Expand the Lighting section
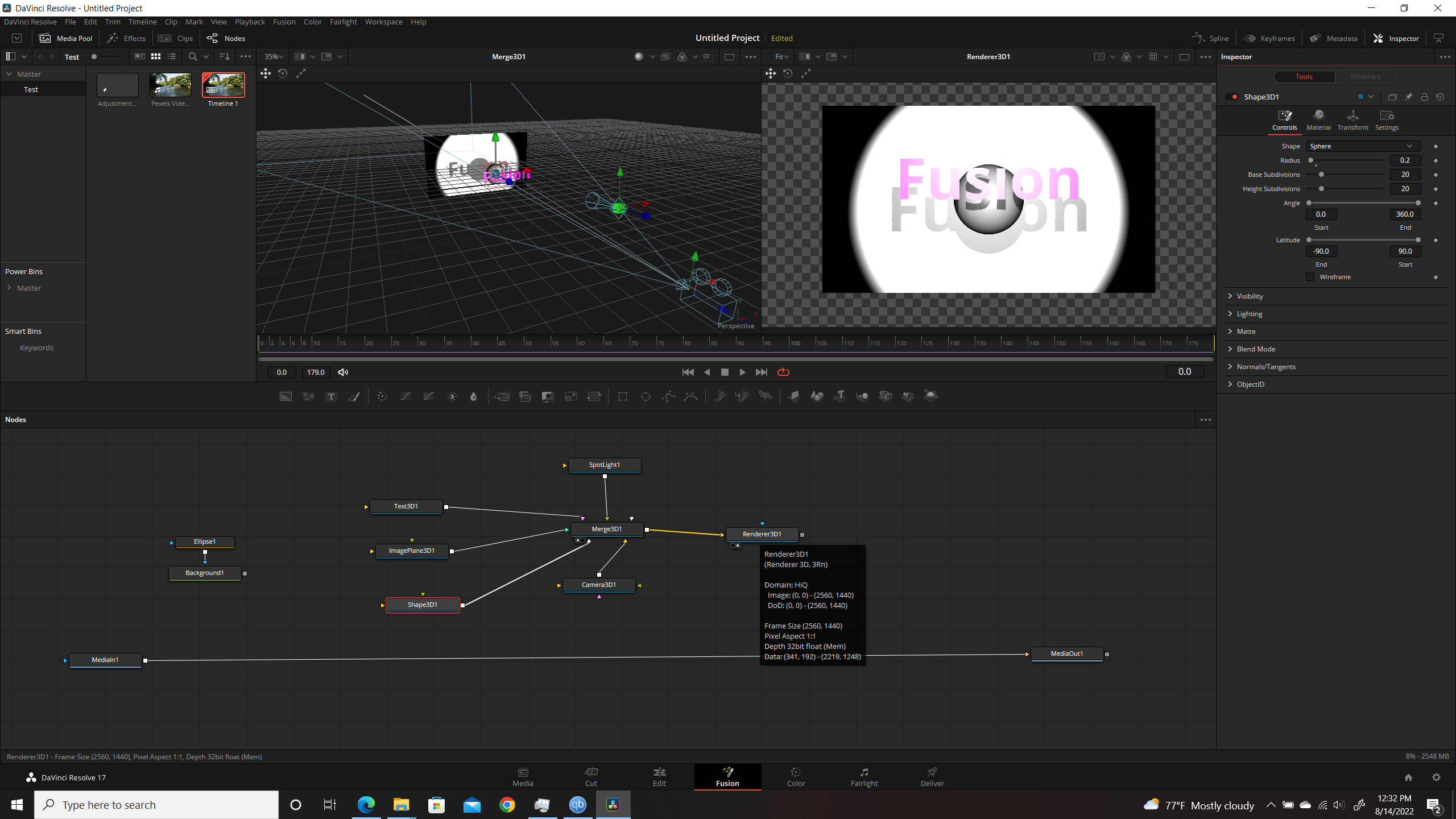Image resolution: width=1456 pixels, height=819 pixels. pos(1335,314)
